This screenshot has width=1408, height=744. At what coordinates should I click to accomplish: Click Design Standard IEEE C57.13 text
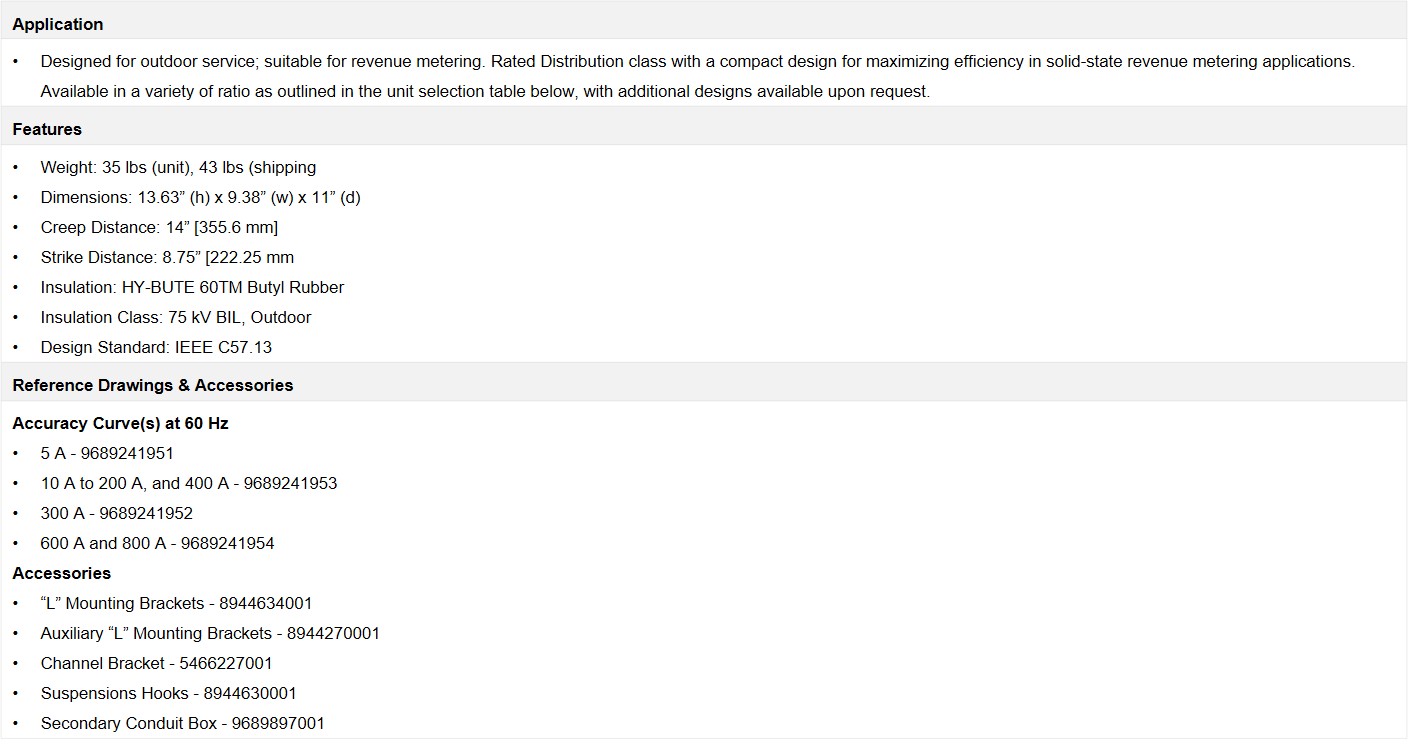(156, 347)
